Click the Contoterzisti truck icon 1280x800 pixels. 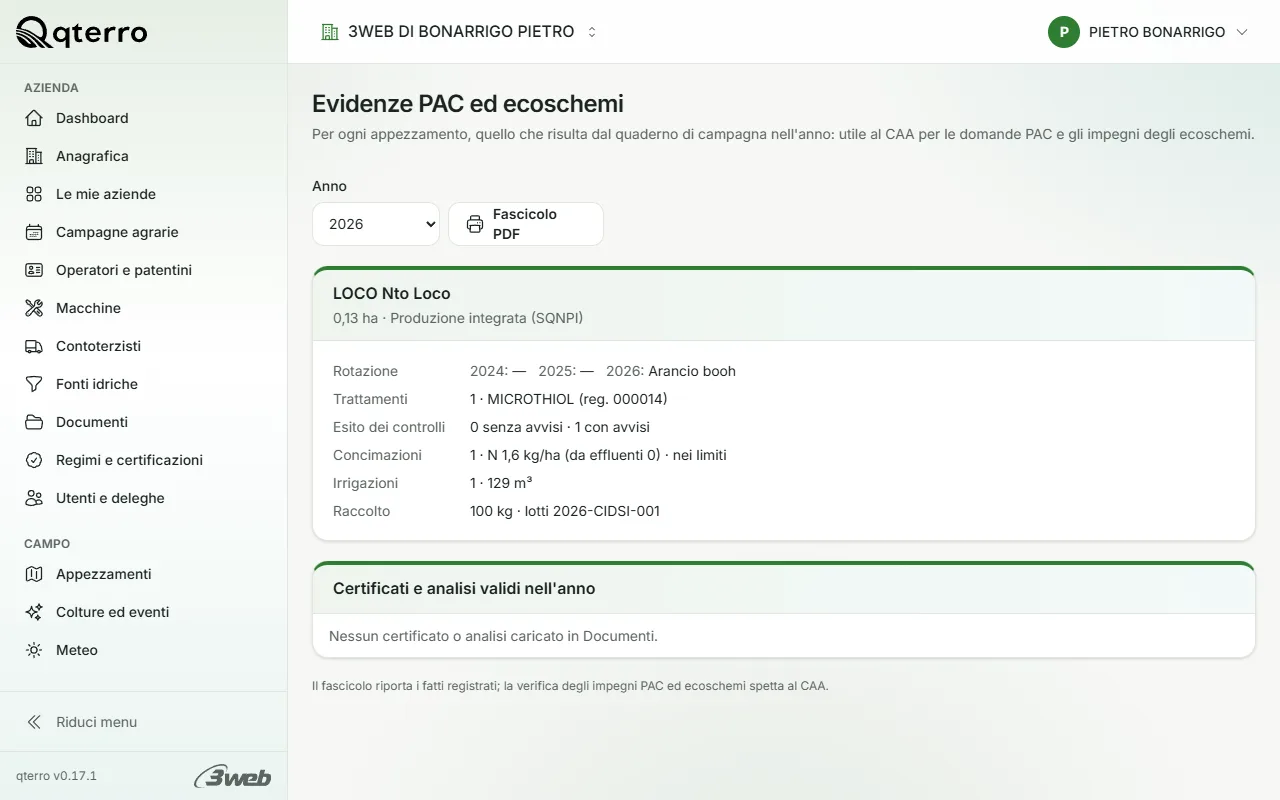[x=34, y=346]
